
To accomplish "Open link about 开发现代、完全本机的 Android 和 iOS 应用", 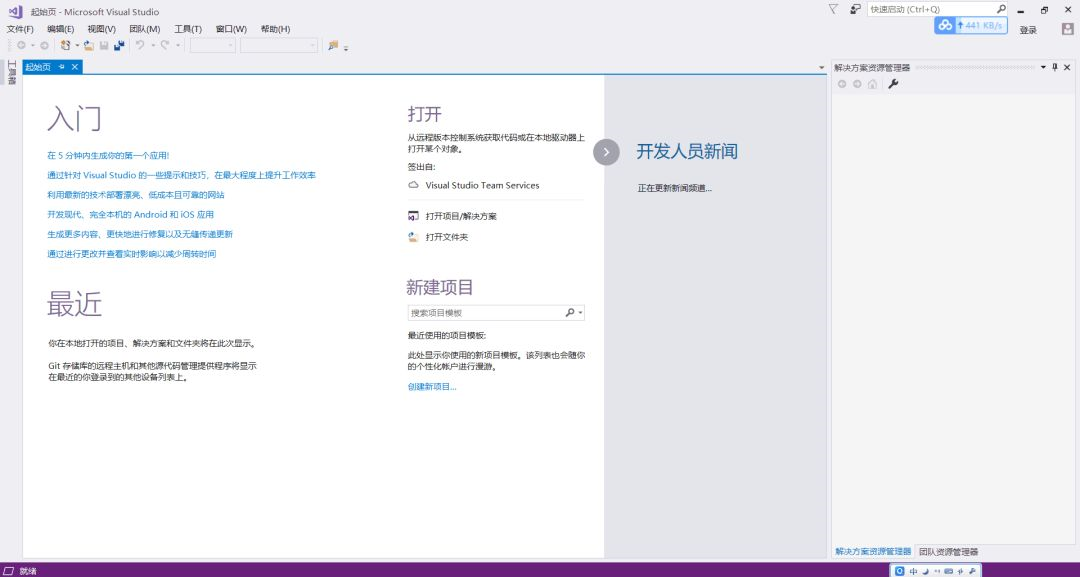I will (x=130, y=214).
